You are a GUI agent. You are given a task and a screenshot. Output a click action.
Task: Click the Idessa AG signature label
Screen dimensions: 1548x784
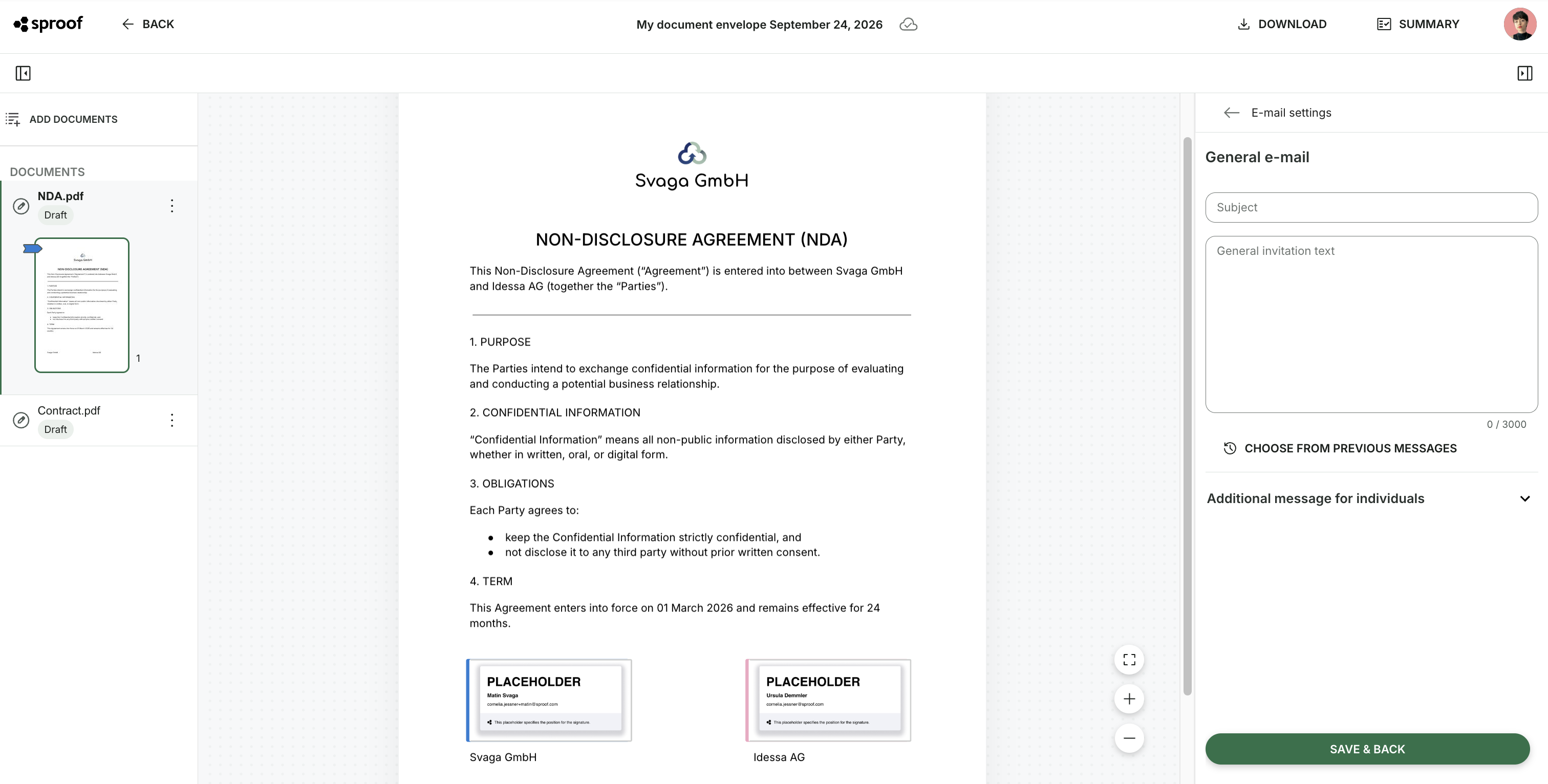point(779,757)
